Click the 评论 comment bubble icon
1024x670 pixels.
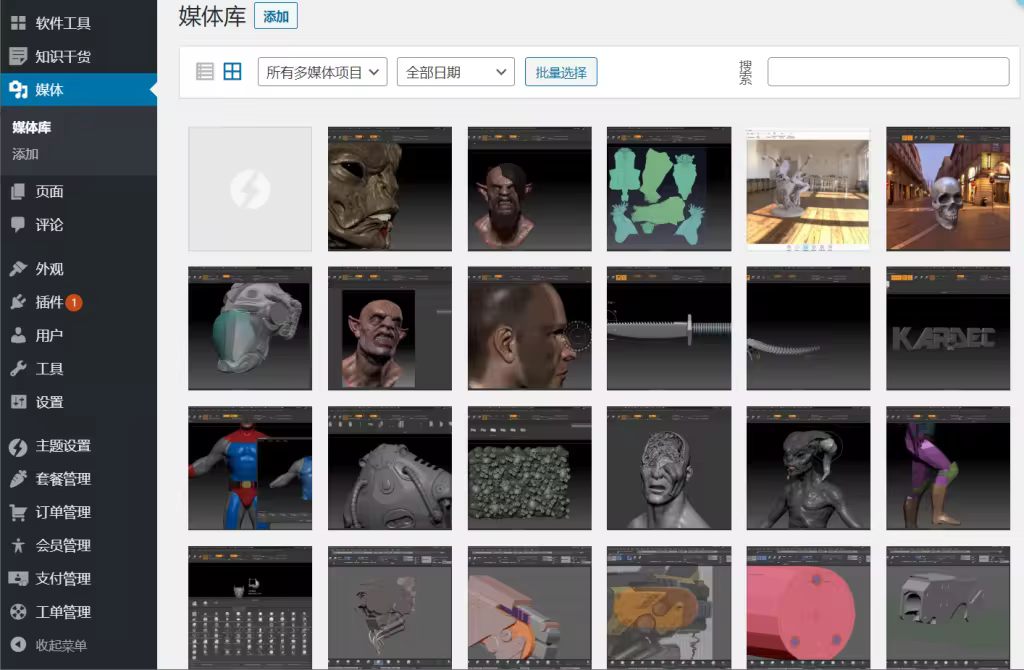(x=18, y=225)
